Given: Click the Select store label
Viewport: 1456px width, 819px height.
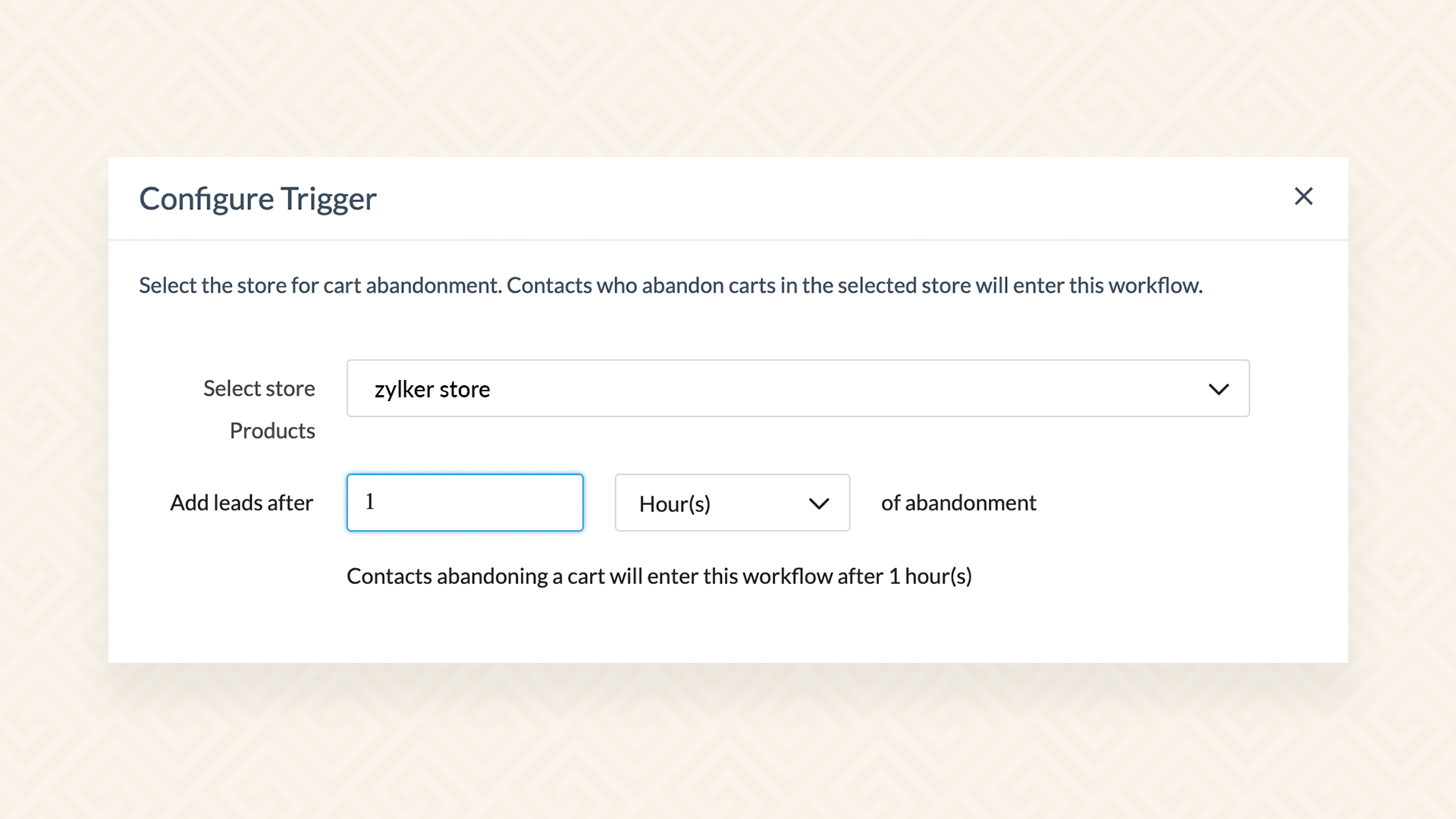Looking at the screenshot, I should (x=259, y=388).
